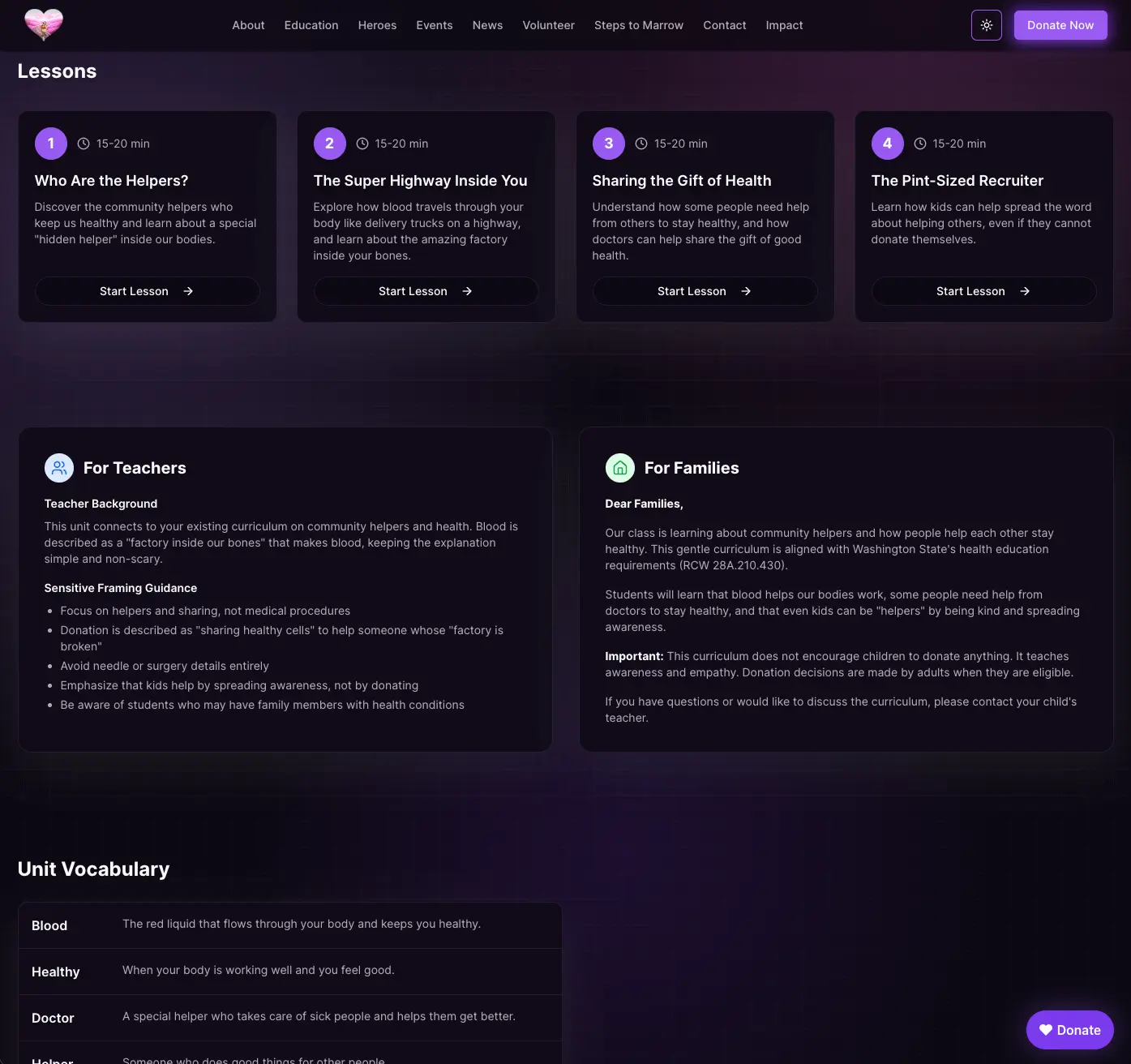Viewport: 1131px width, 1064px height.
Task: Click the floating Donate button
Action: (x=1069, y=1030)
